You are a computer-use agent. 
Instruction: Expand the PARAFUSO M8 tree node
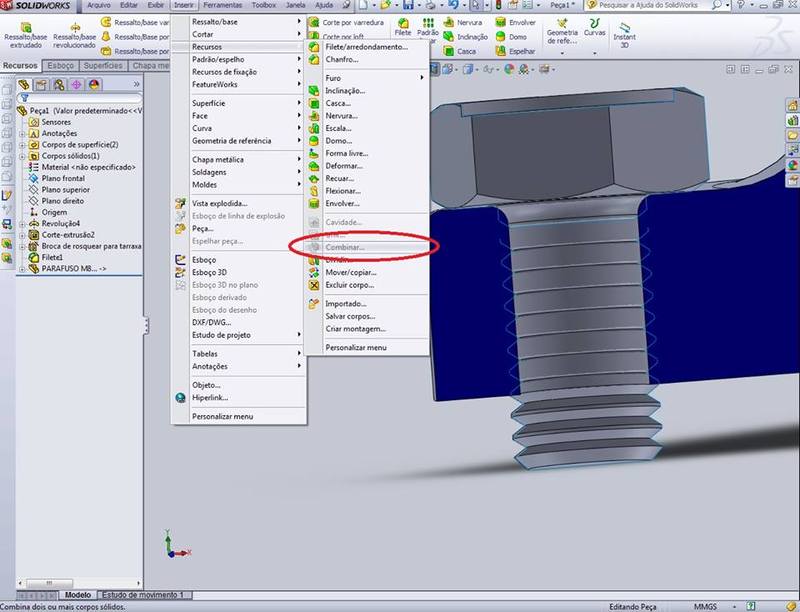[x=22, y=269]
